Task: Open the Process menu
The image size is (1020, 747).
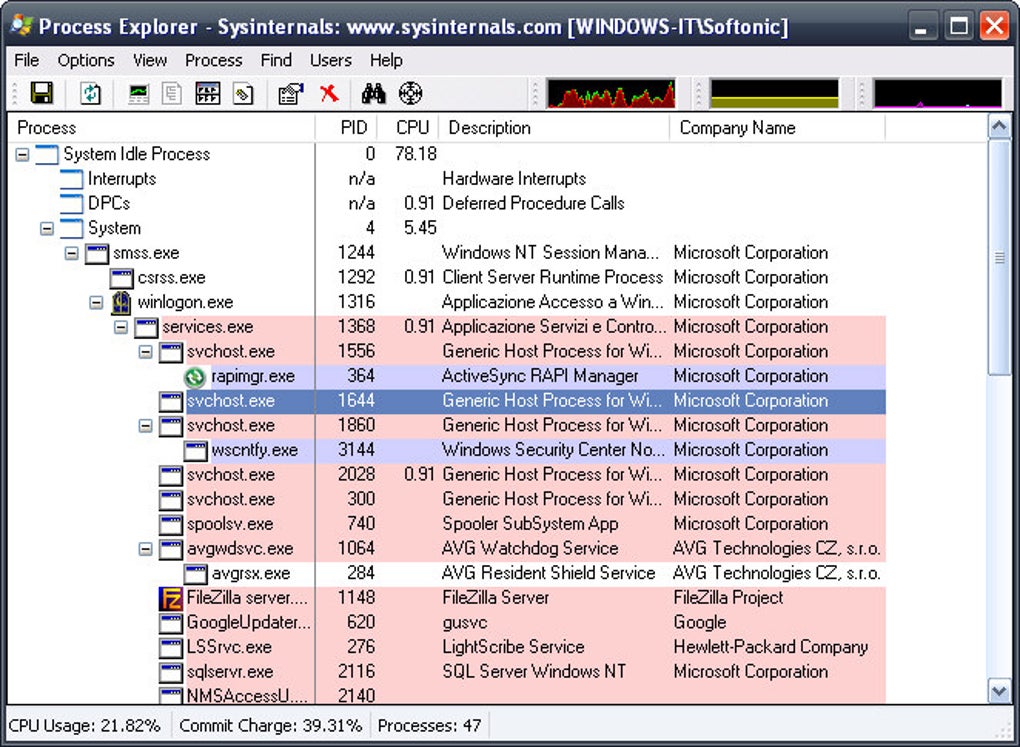Action: tap(213, 60)
